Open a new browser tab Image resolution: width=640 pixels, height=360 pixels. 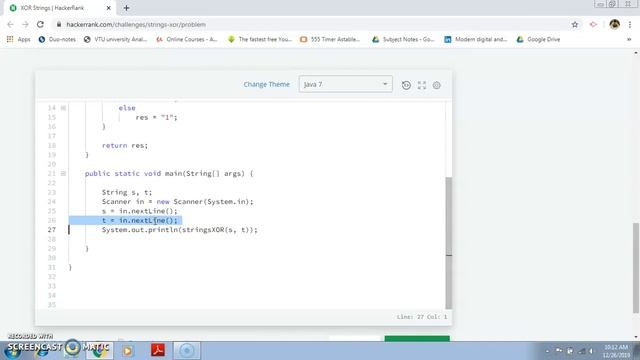pos(127,8)
